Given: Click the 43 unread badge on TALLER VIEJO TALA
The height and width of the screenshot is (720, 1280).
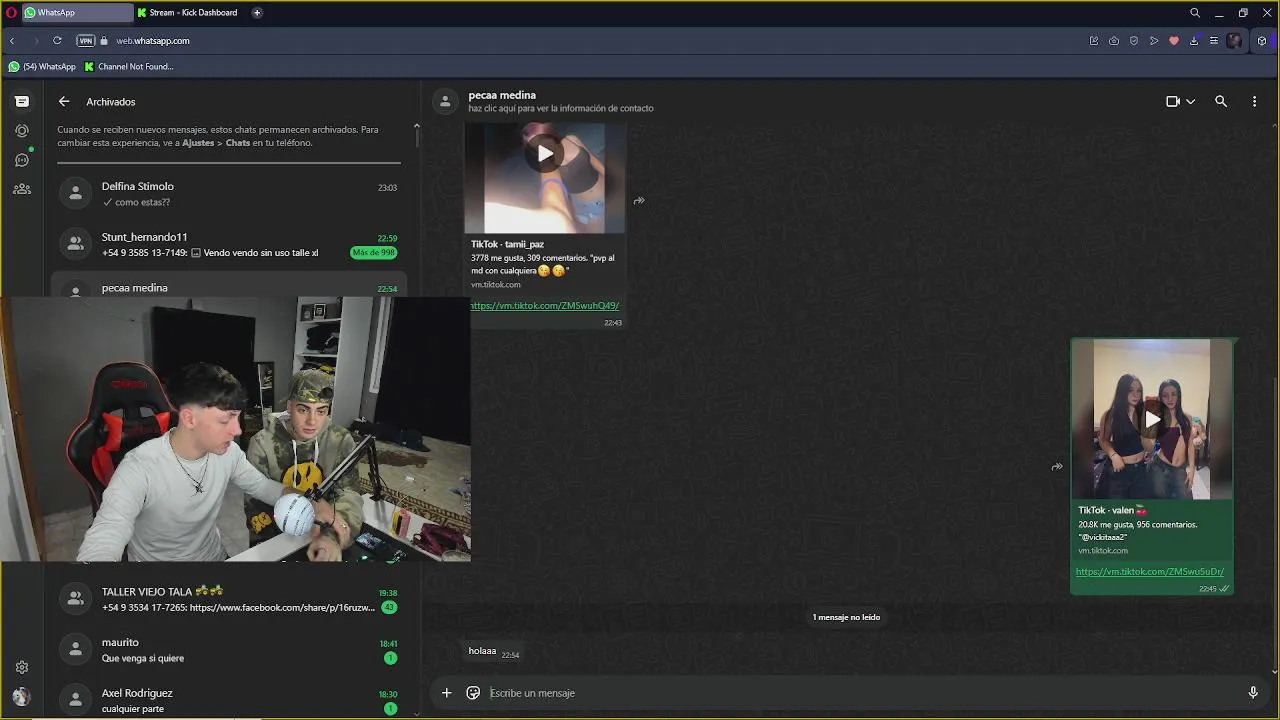Looking at the screenshot, I should (389, 608).
